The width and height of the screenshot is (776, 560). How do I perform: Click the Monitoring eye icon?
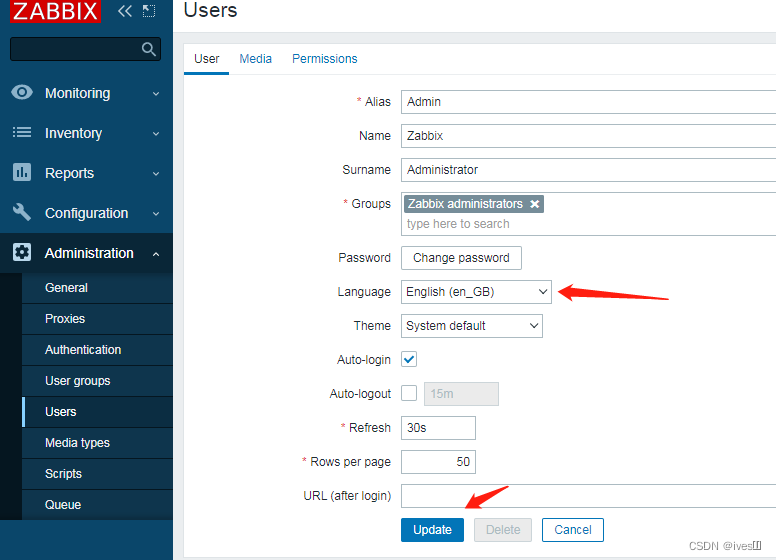tap(22, 93)
